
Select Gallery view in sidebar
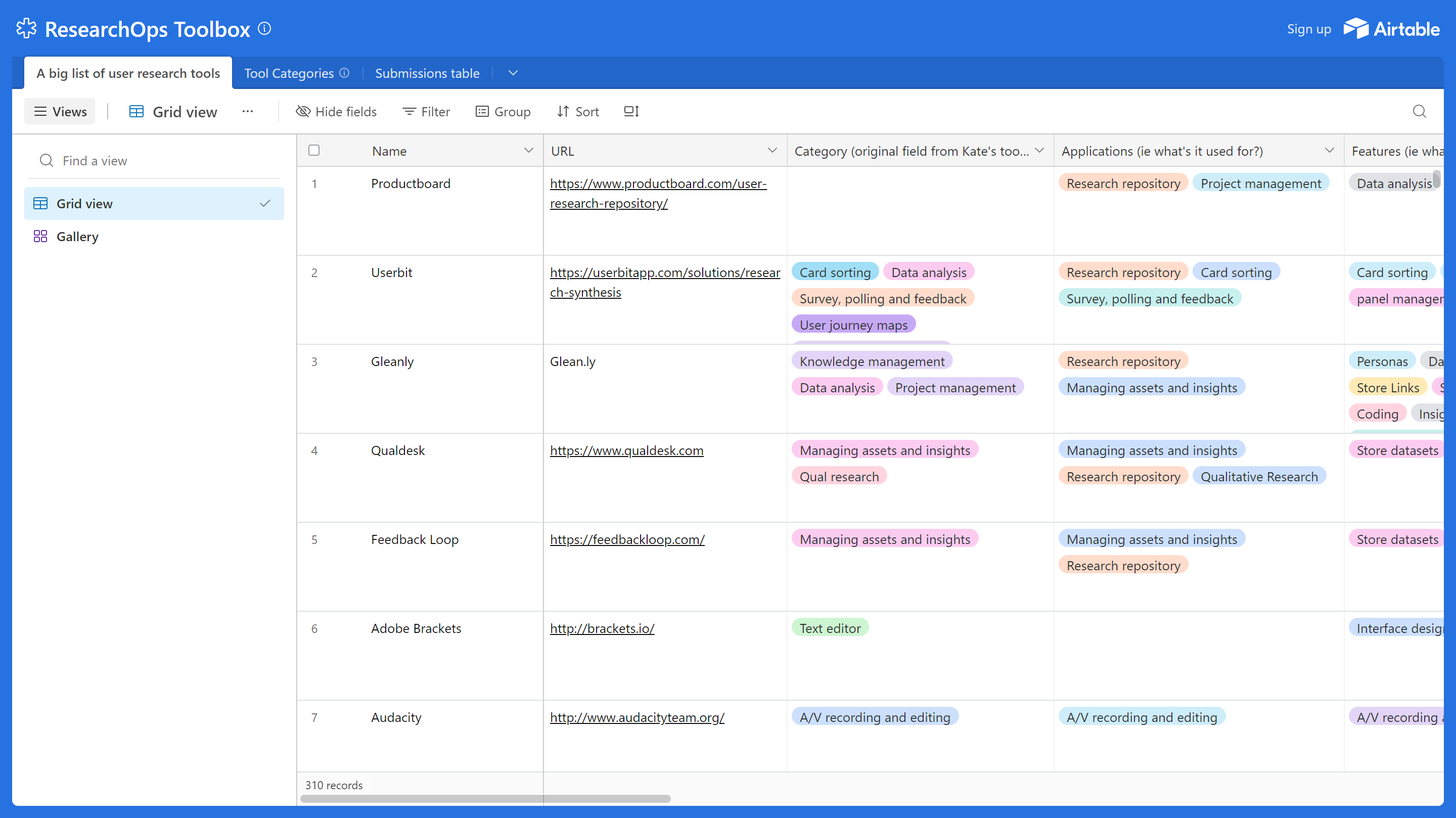(x=77, y=236)
